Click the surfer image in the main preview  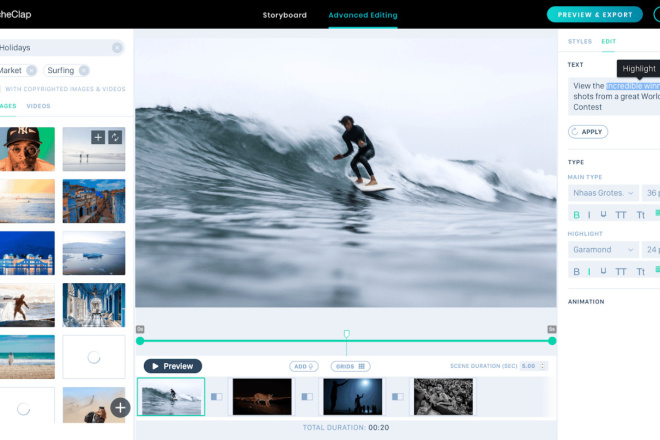point(346,172)
